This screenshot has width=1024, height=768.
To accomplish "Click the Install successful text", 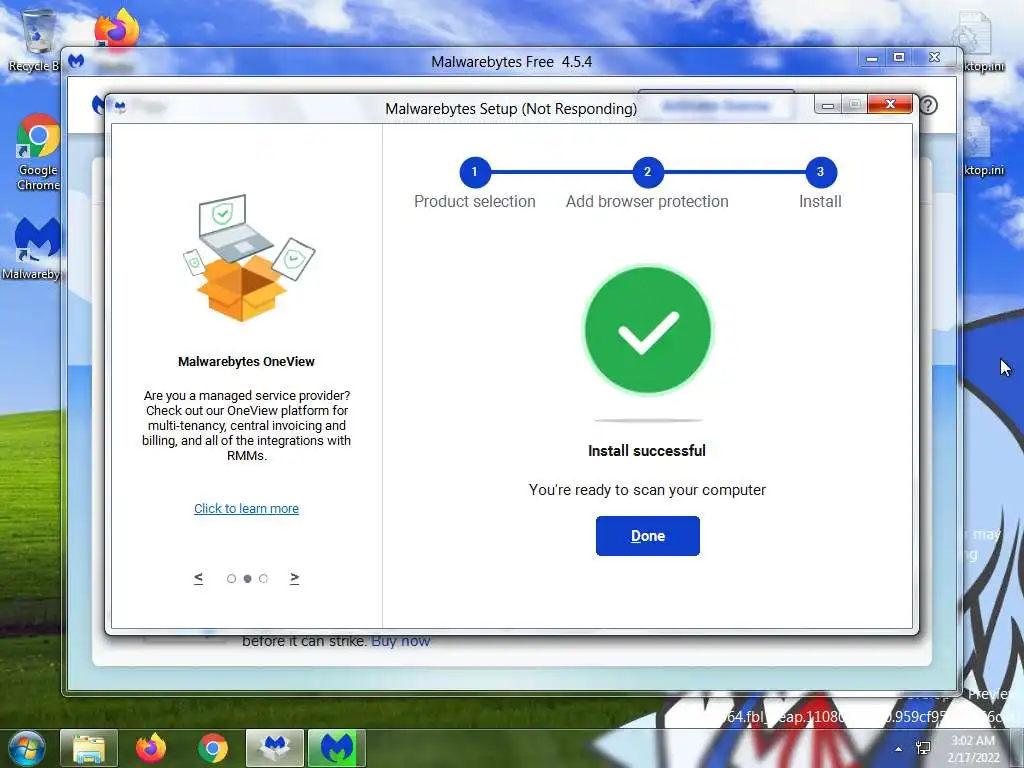I will tap(647, 451).
